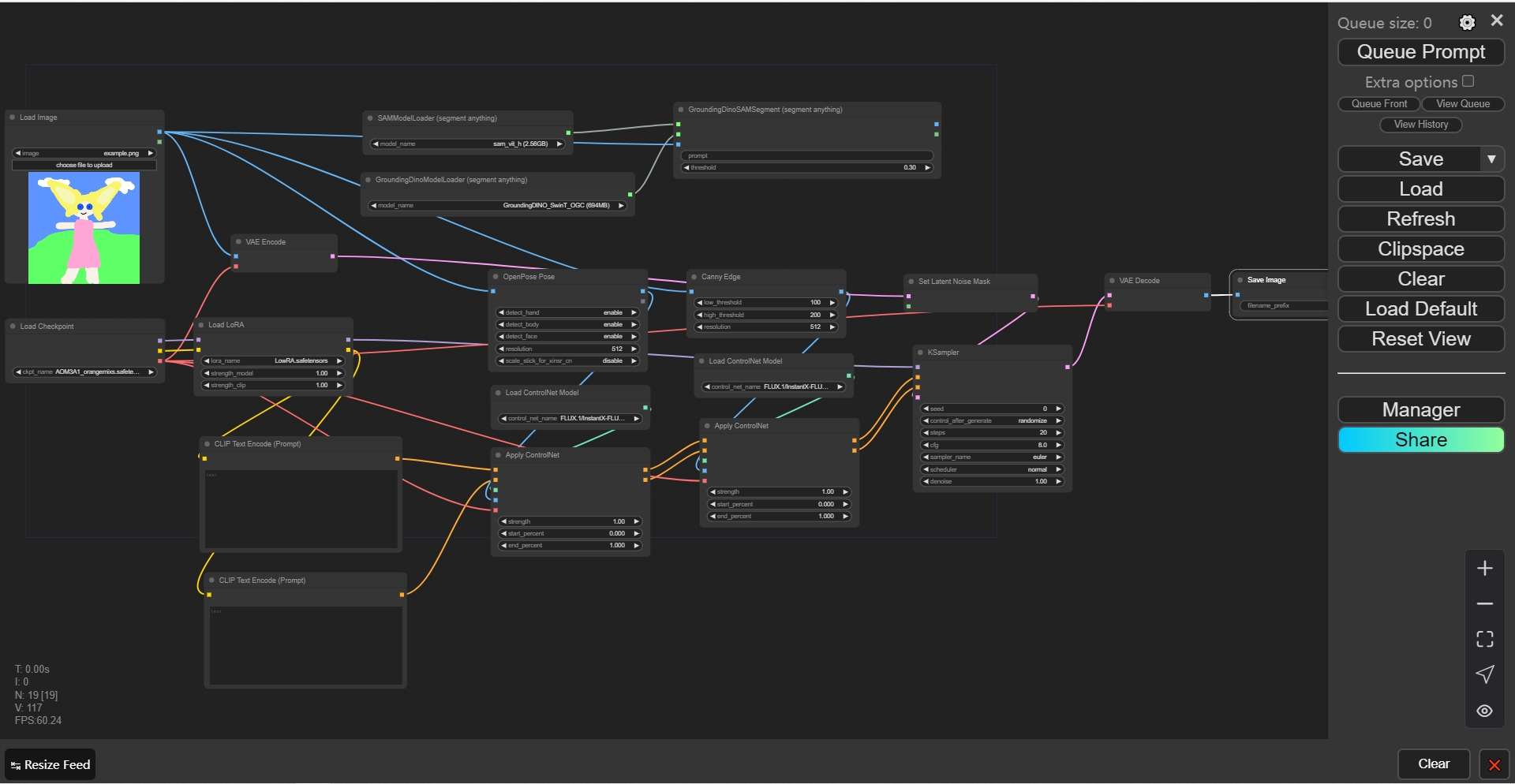Click the paper-plane navigation icon
Screen dimensions: 1515x784
pos(1485,674)
